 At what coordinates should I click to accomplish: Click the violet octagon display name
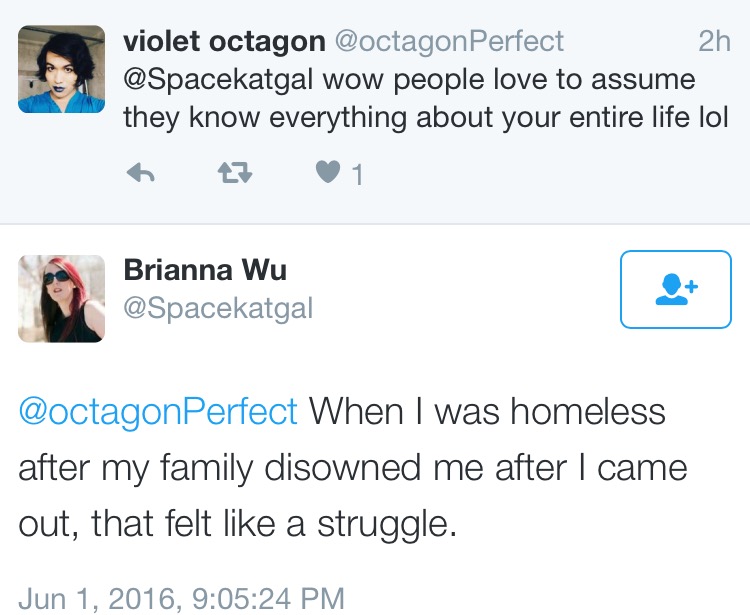(x=224, y=41)
